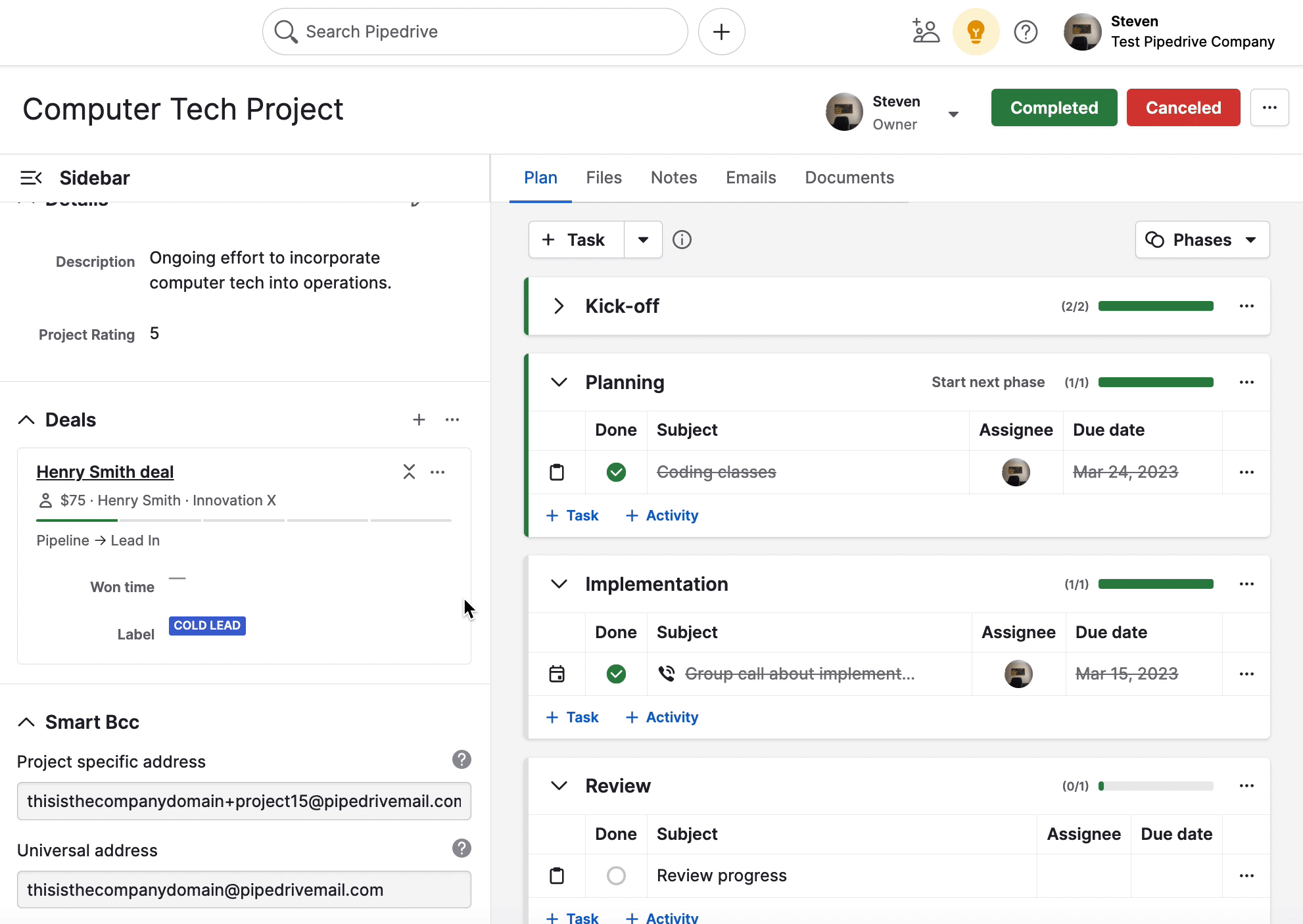1303x924 pixels.
Task: Mark Review progress task as done
Action: pos(615,875)
